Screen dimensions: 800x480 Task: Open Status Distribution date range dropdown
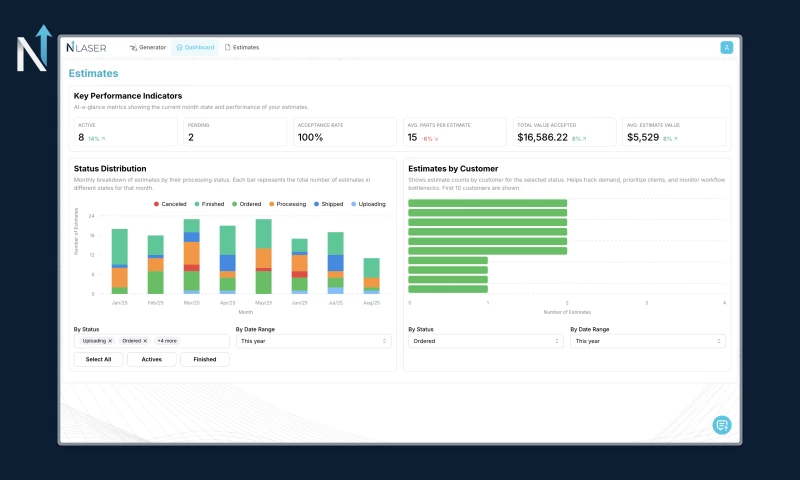pyautogui.click(x=313, y=341)
